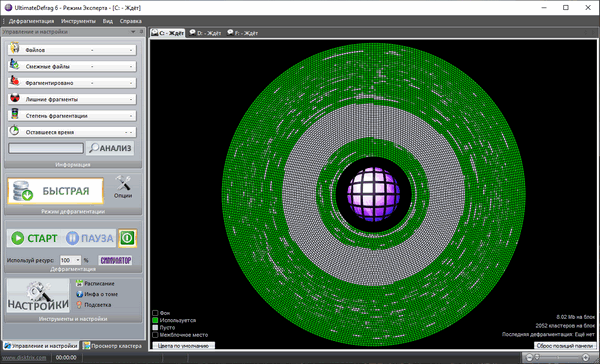Image resolution: width=600 pixels, height=364 pixels.
Task: Toggle the green Используется legend box
Action: [x=155, y=320]
